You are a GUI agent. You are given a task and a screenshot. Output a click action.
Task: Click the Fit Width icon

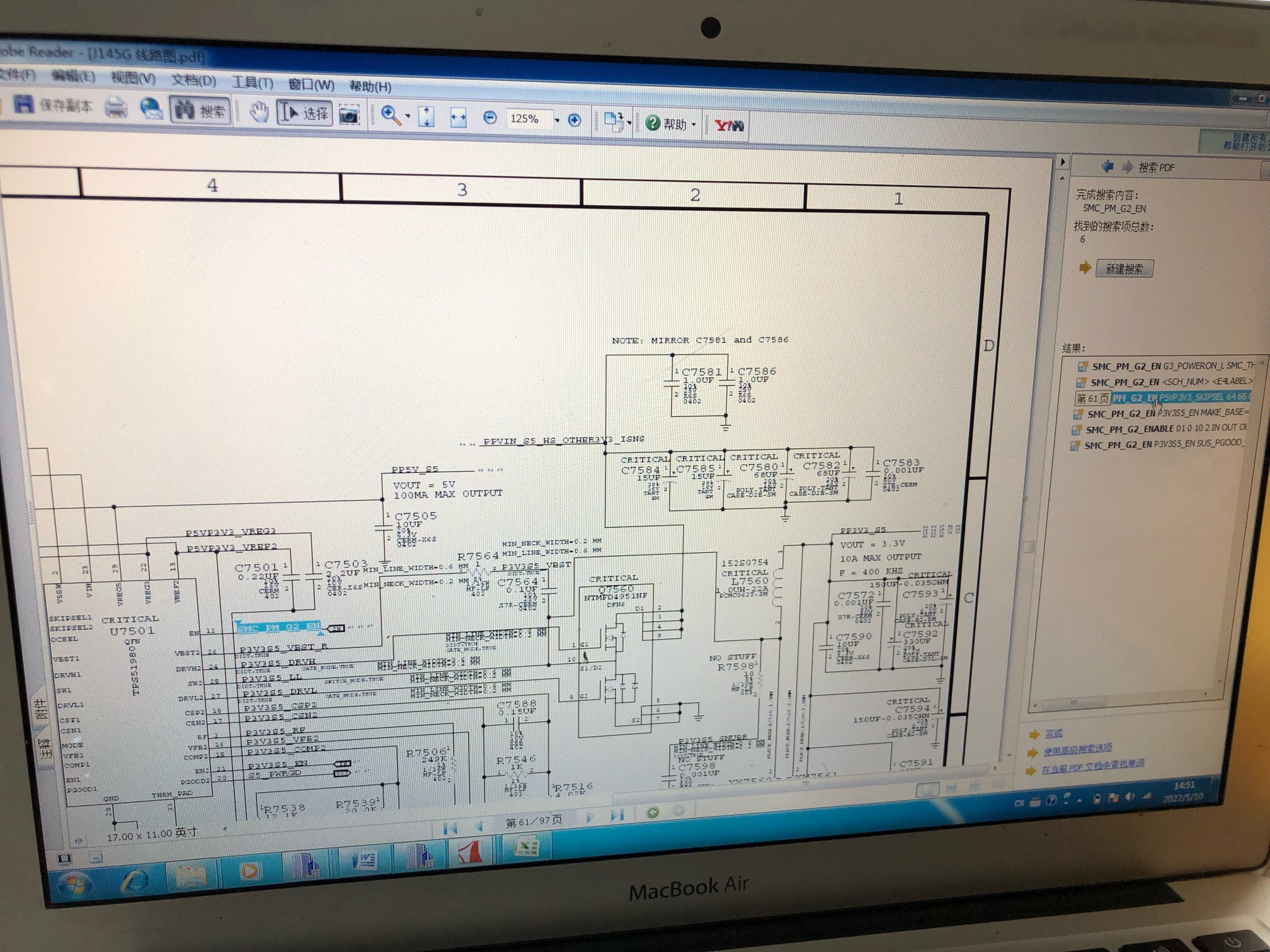pyautogui.click(x=458, y=118)
